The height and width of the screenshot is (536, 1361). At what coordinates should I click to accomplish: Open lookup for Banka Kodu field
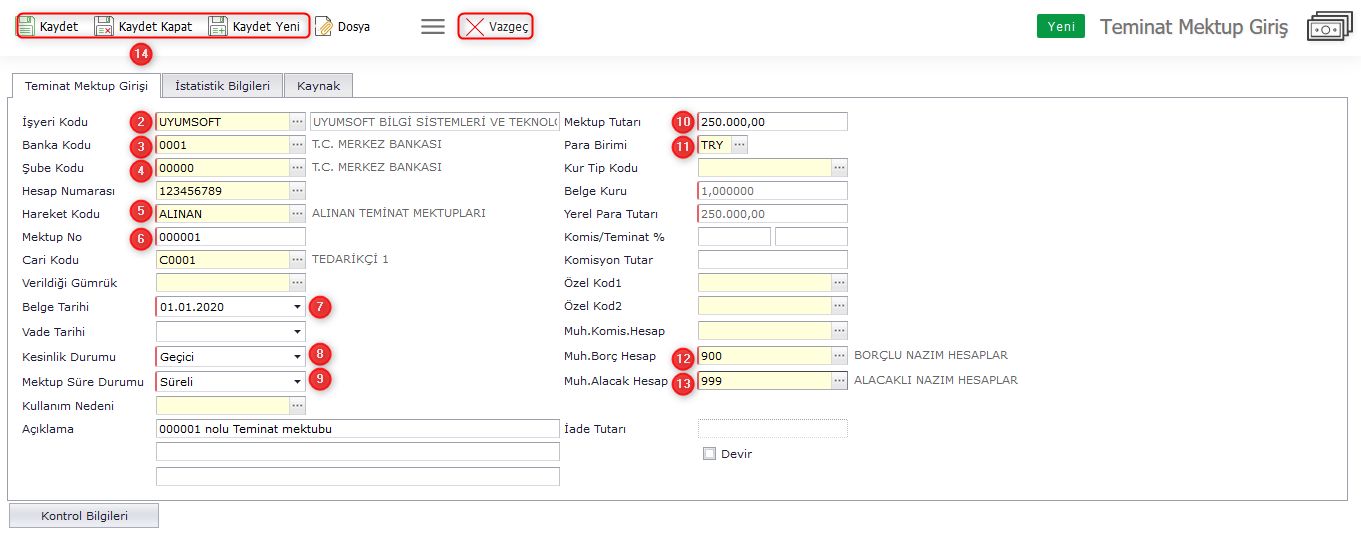coord(297,145)
